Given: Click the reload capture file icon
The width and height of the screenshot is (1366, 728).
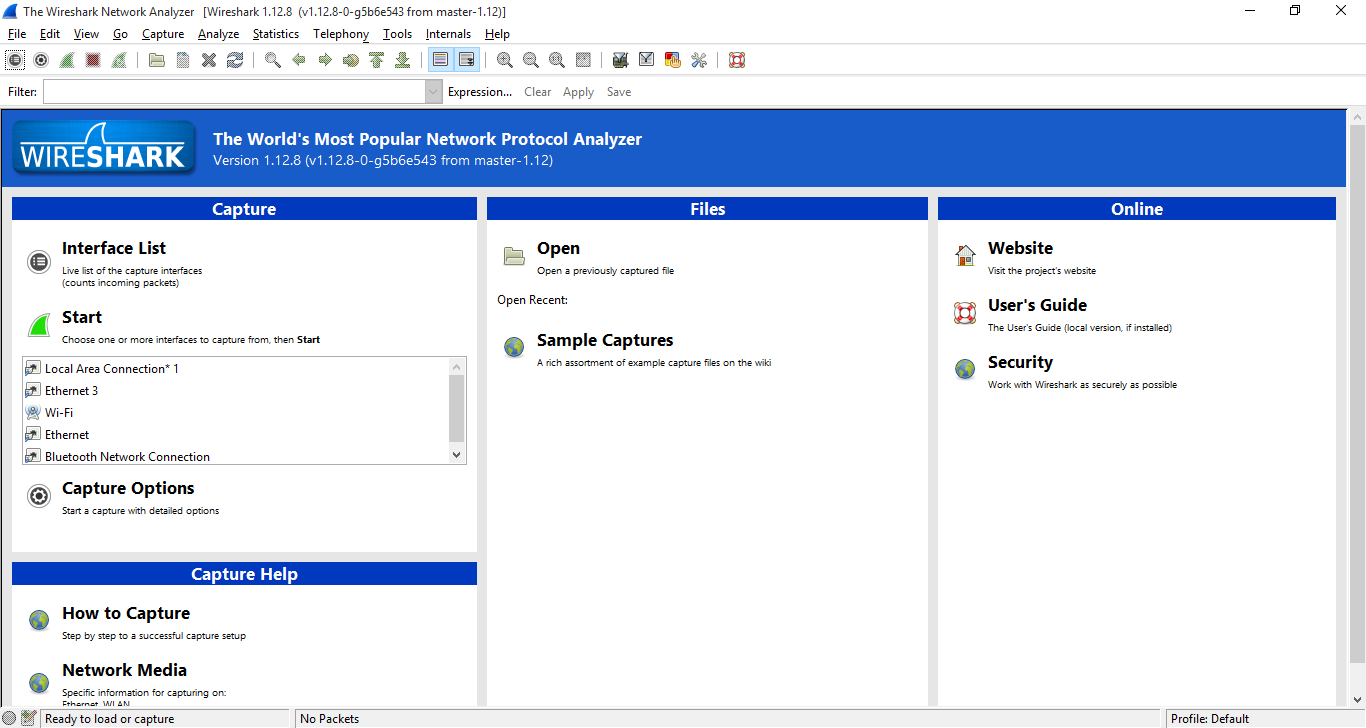Looking at the screenshot, I should pos(235,60).
